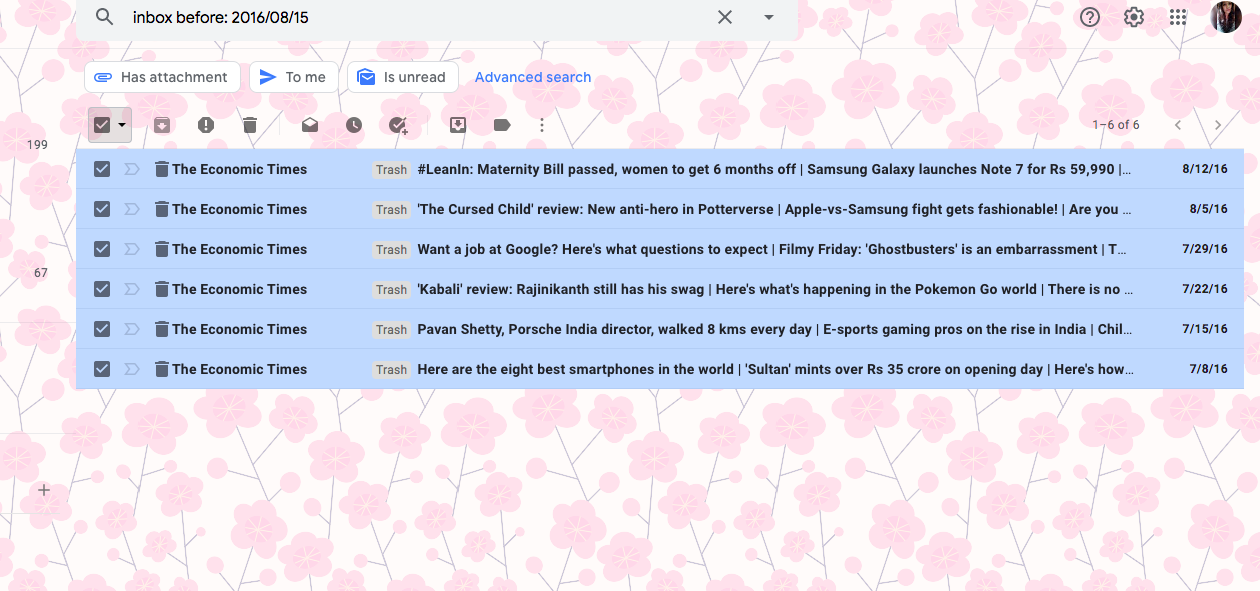Open the Google apps grid

[1177, 17]
